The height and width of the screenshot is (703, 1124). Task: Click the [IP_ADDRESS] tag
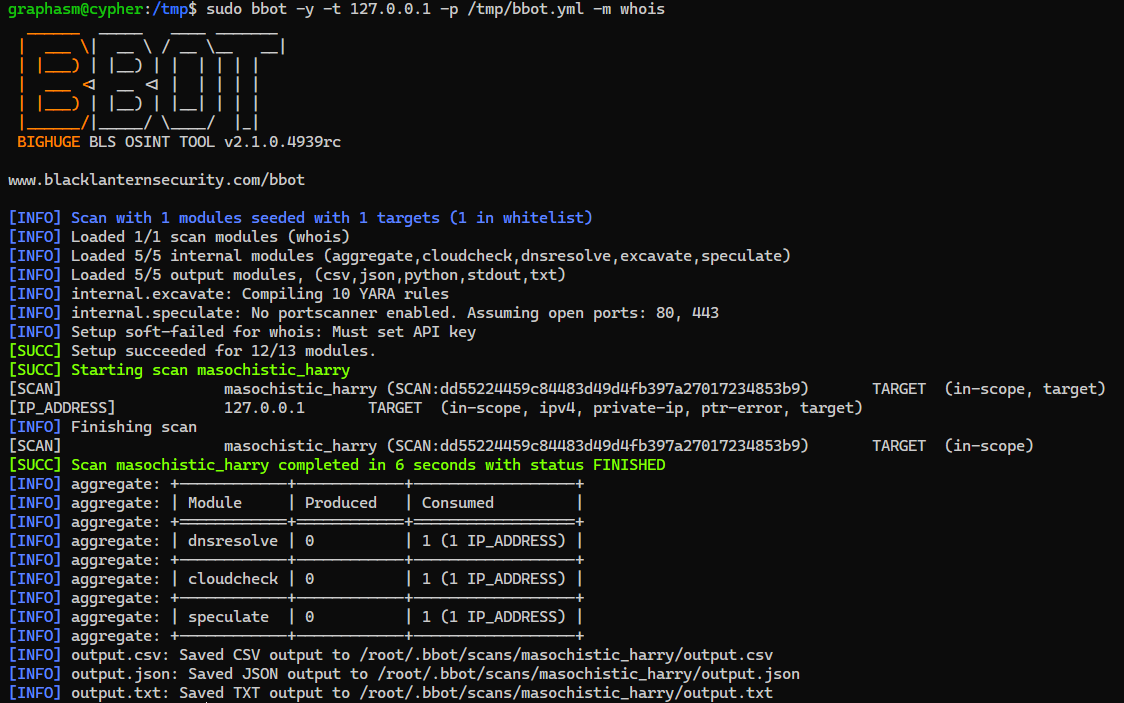[x=62, y=408]
